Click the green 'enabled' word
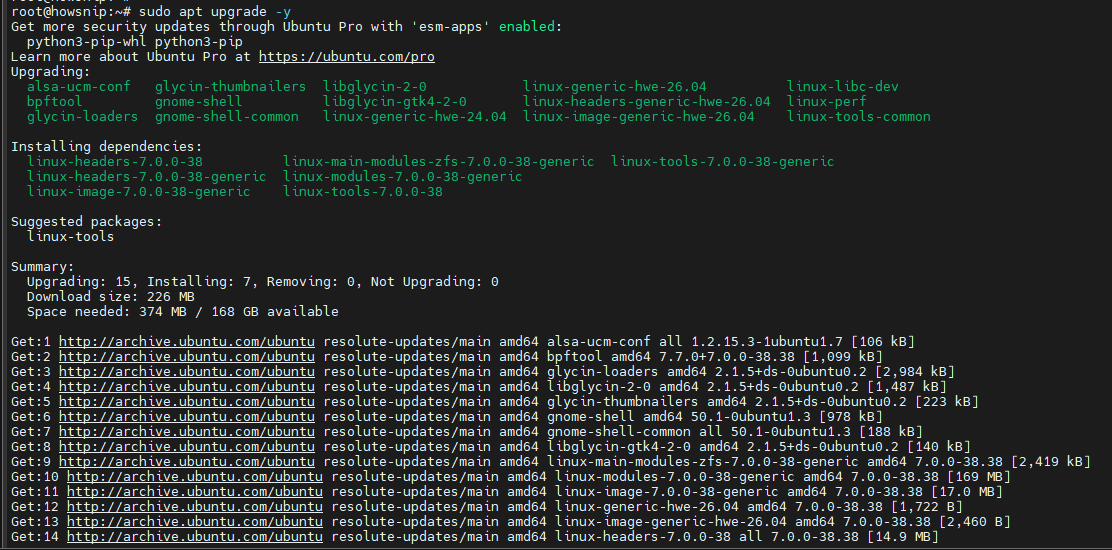 coord(530,27)
